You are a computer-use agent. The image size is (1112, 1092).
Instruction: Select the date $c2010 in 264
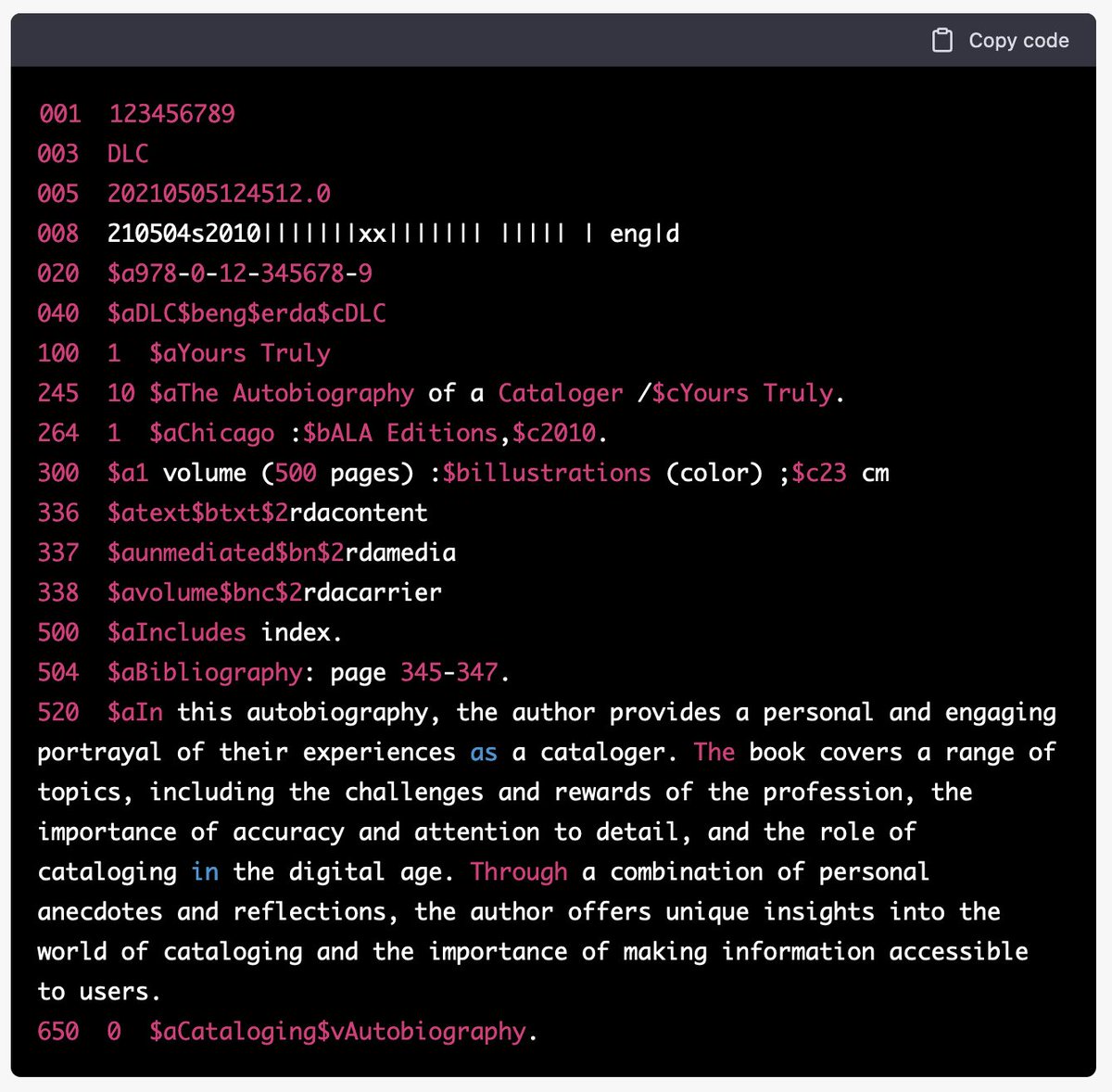(554, 433)
